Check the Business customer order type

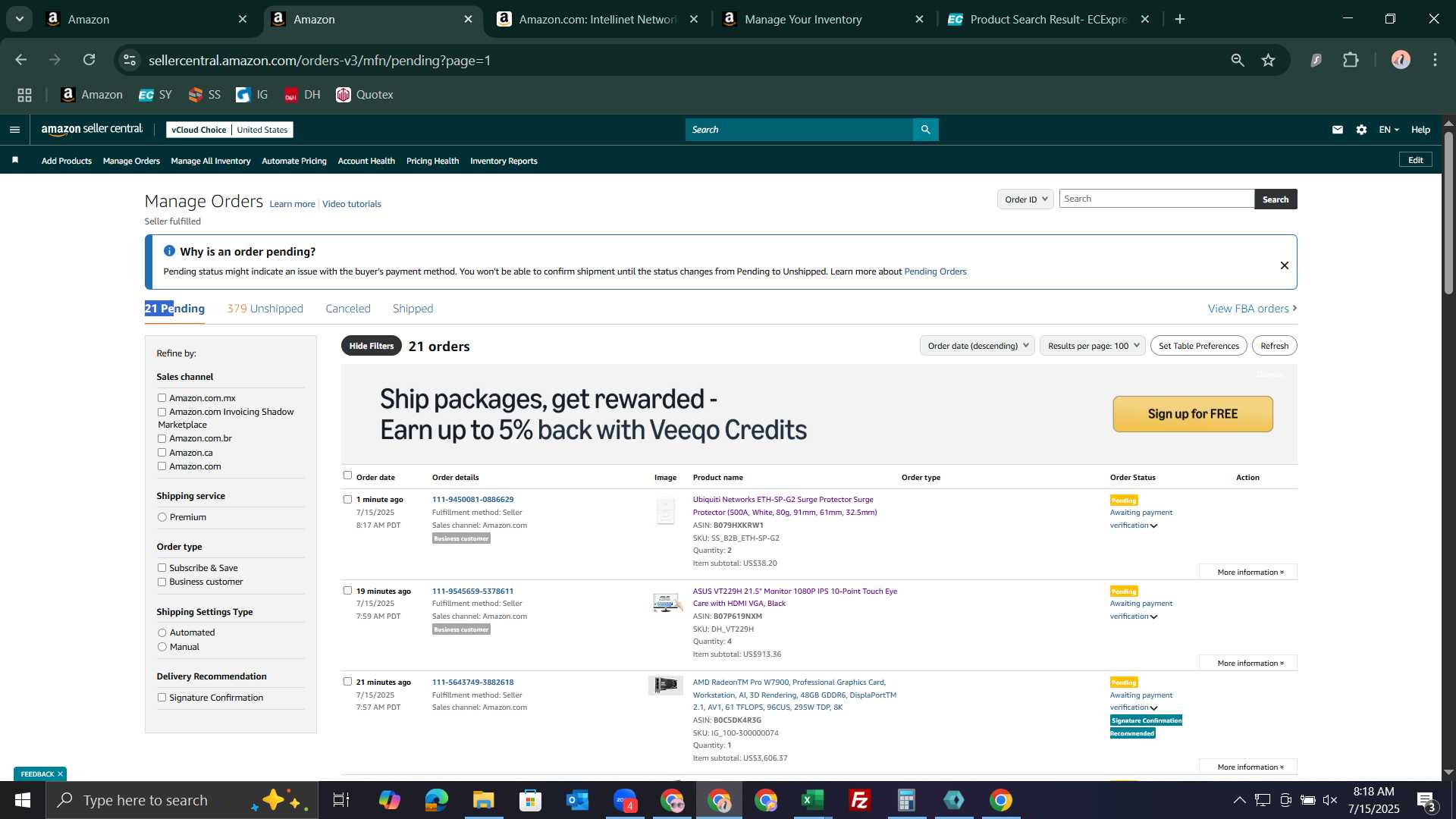tap(162, 582)
